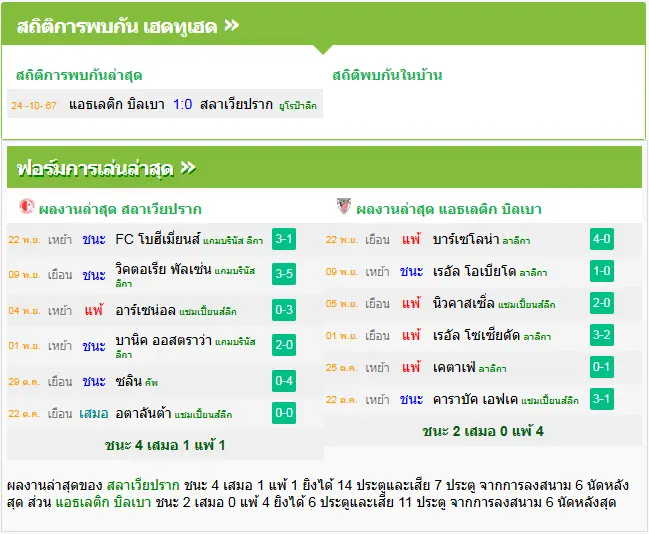Click the 0-4 score badge for ซลิน

click(x=284, y=380)
